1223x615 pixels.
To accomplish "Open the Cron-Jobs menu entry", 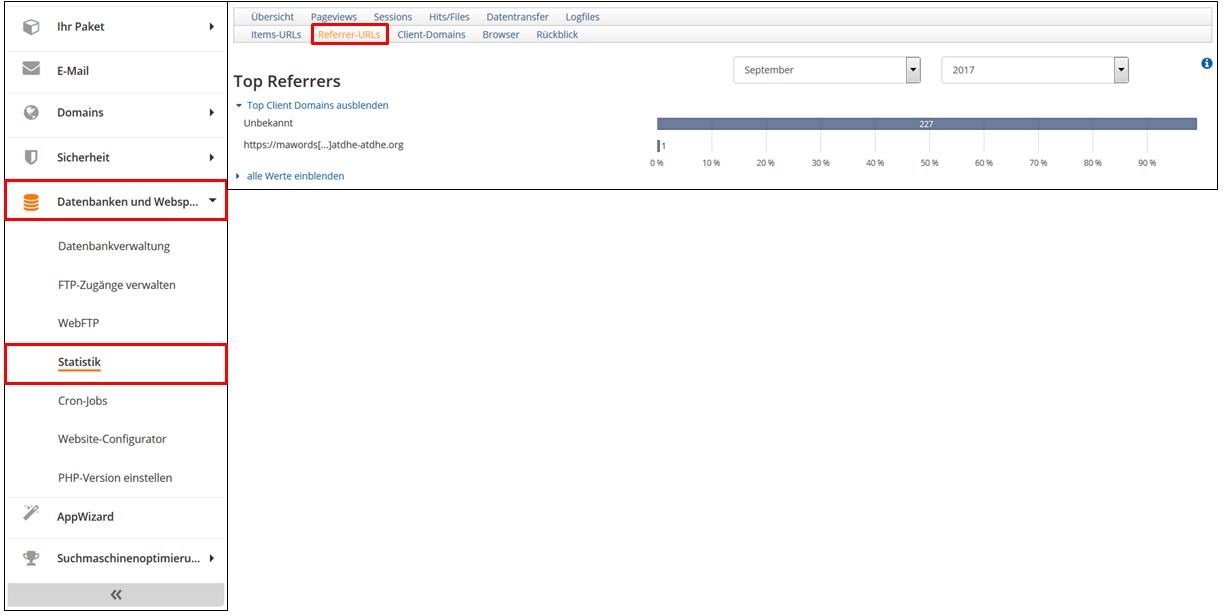I will click(x=82, y=401).
